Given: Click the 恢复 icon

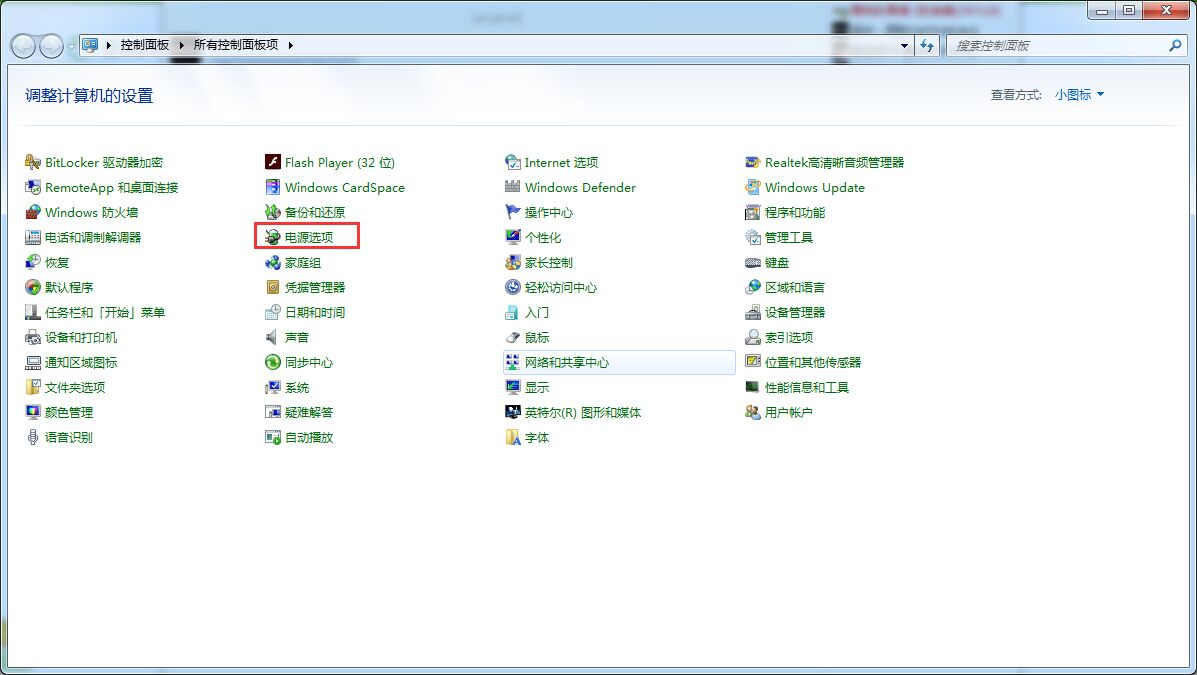Looking at the screenshot, I should tap(33, 262).
